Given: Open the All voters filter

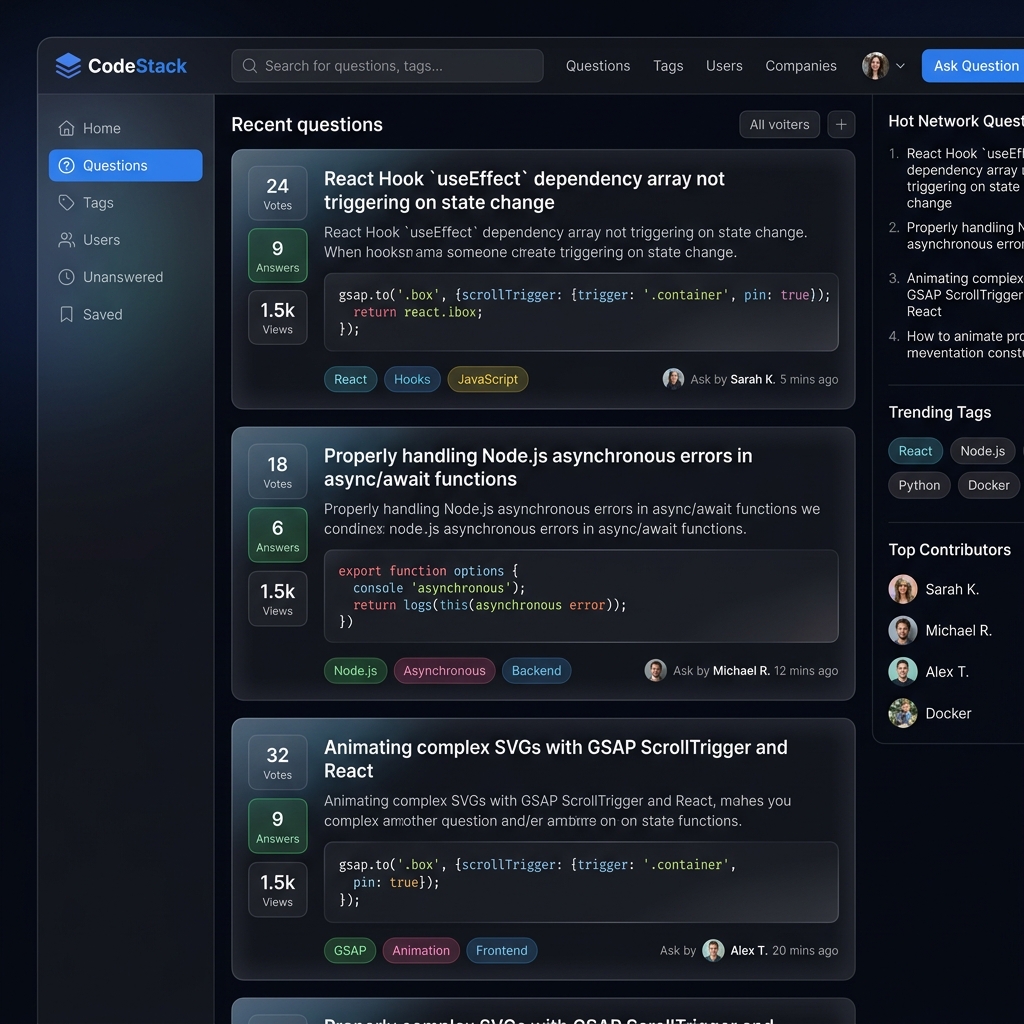Looking at the screenshot, I should click(x=779, y=125).
